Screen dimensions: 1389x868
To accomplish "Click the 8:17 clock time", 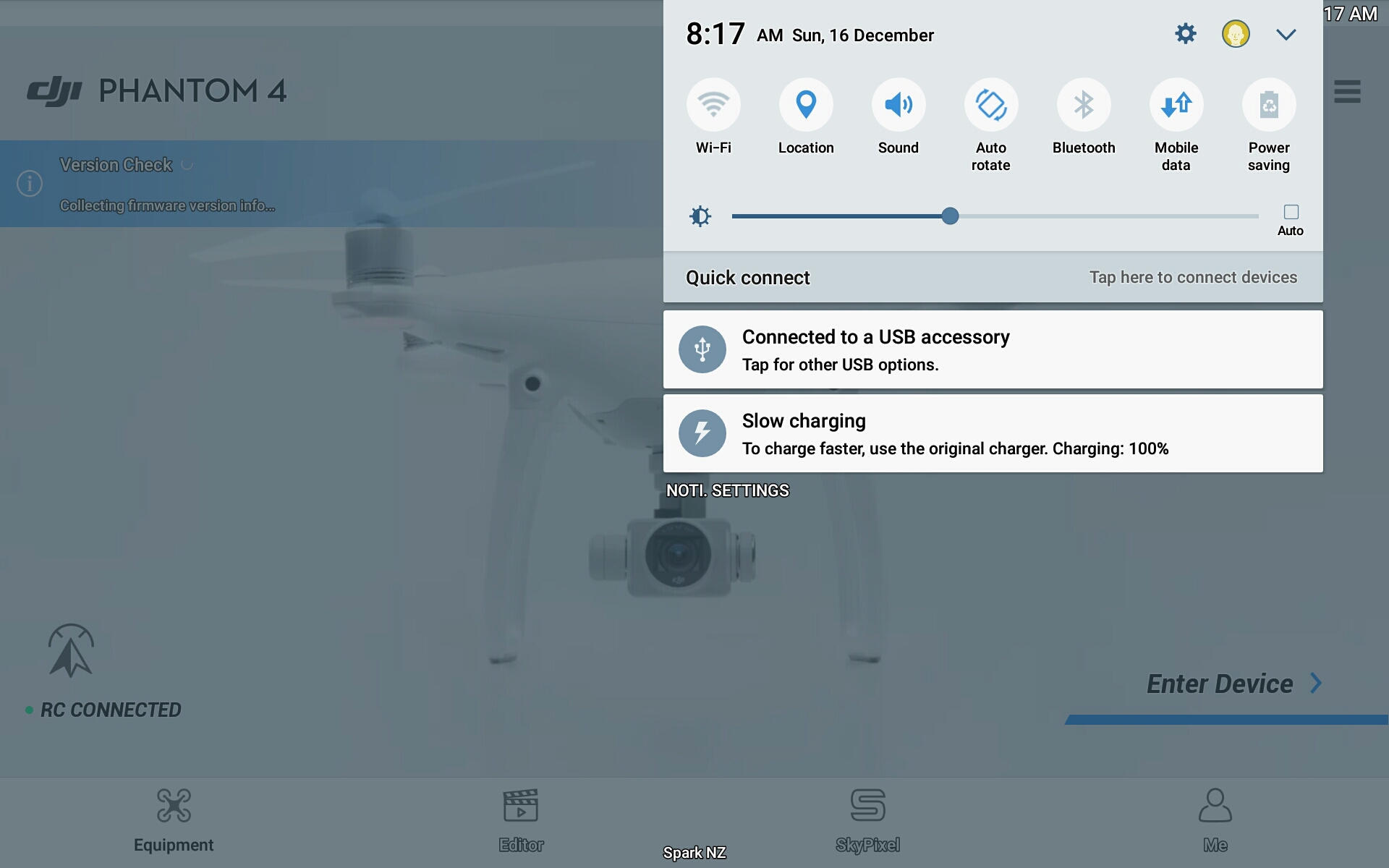I will [x=715, y=34].
